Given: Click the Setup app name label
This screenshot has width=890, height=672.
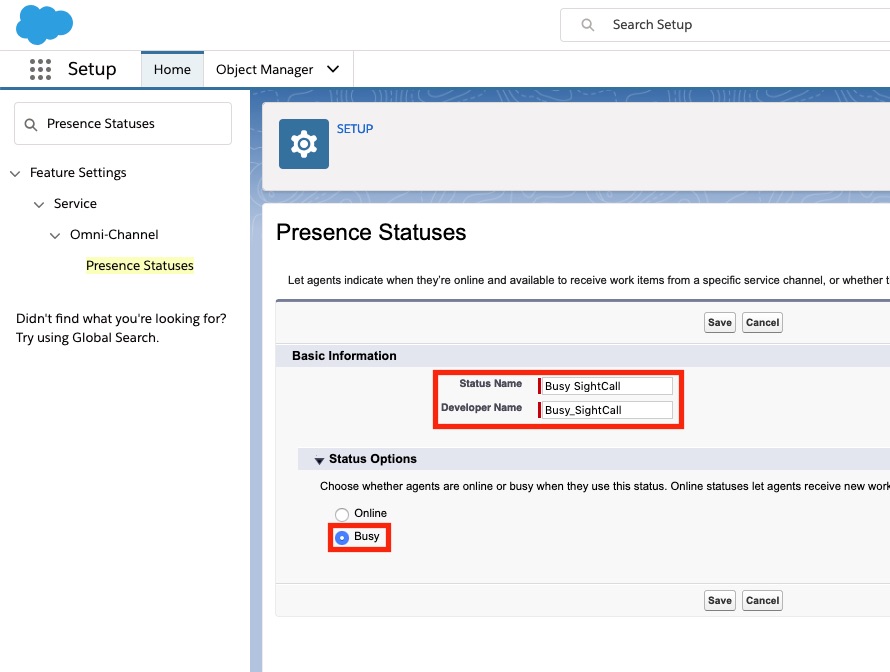Looking at the screenshot, I should tap(92, 69).
